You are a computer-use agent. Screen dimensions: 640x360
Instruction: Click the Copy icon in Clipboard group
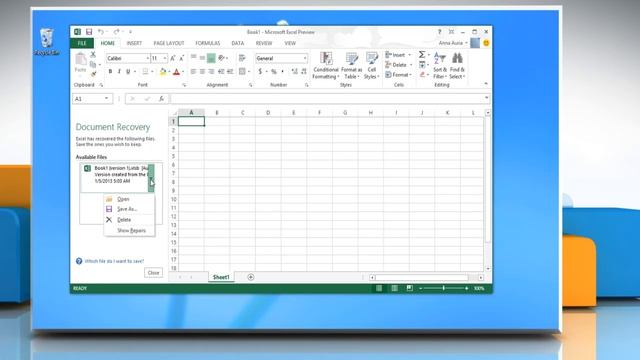pyautogui.click(x=93, y=64)
